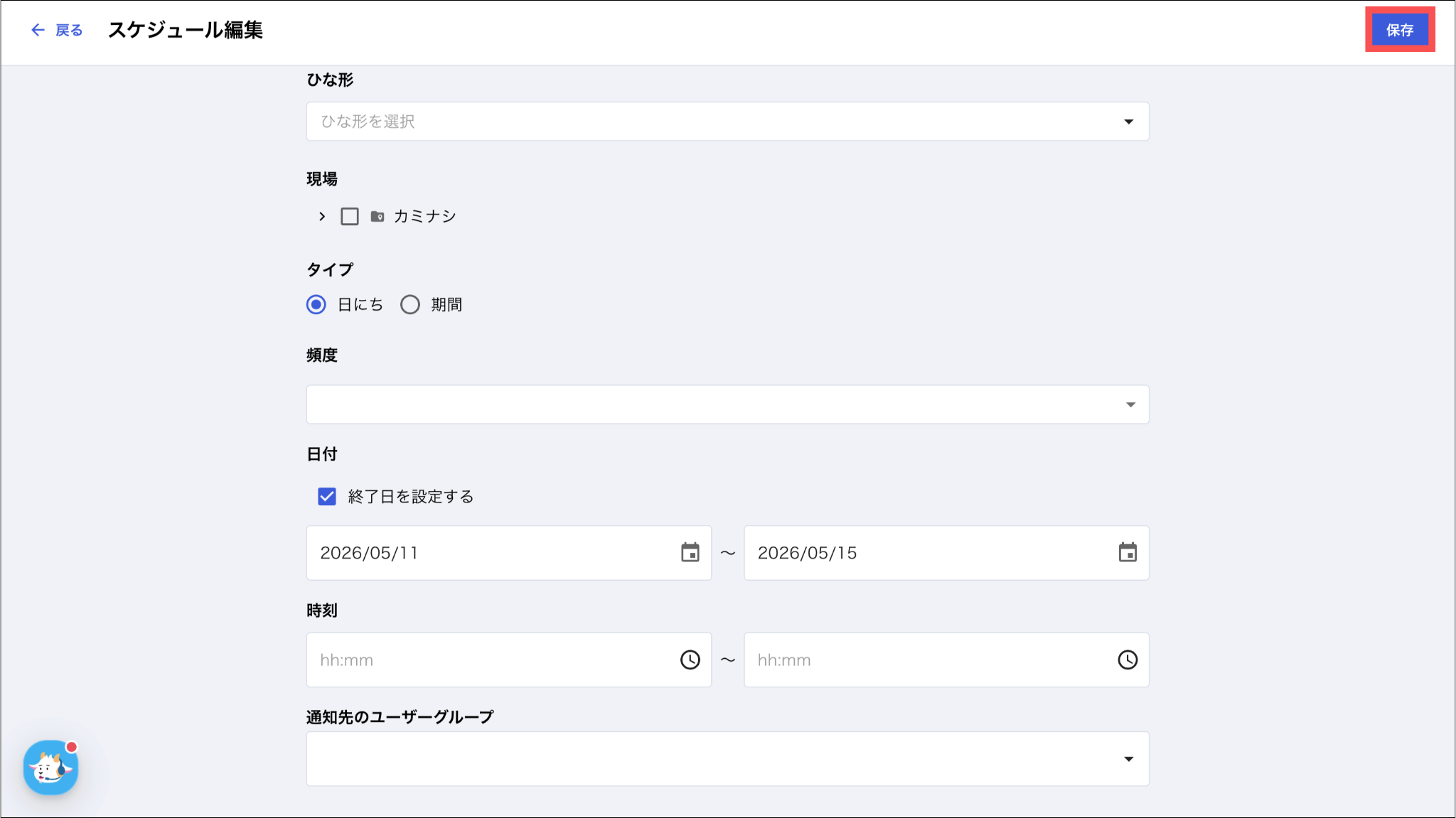Click the start time hh:mm field
Image resolution: width=1456 pixels, height=818 pixels.
(x=509, y=660)
